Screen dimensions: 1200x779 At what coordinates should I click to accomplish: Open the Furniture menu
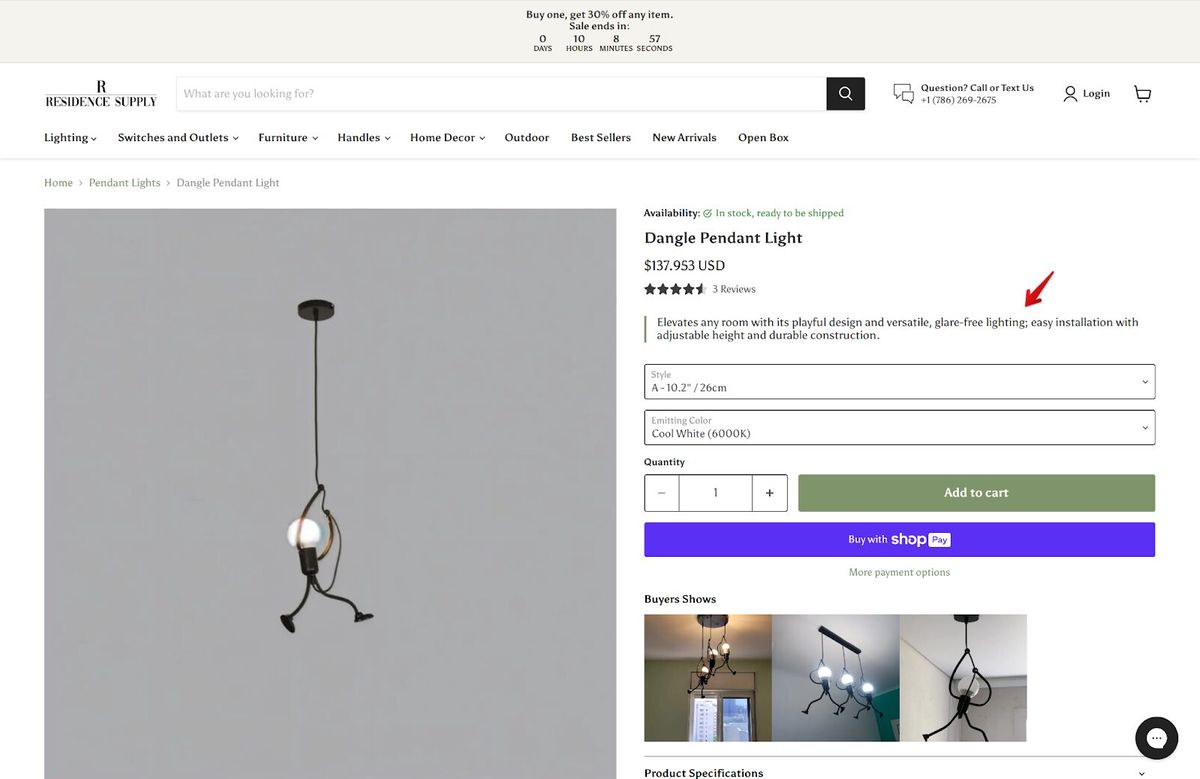[288, 137]
